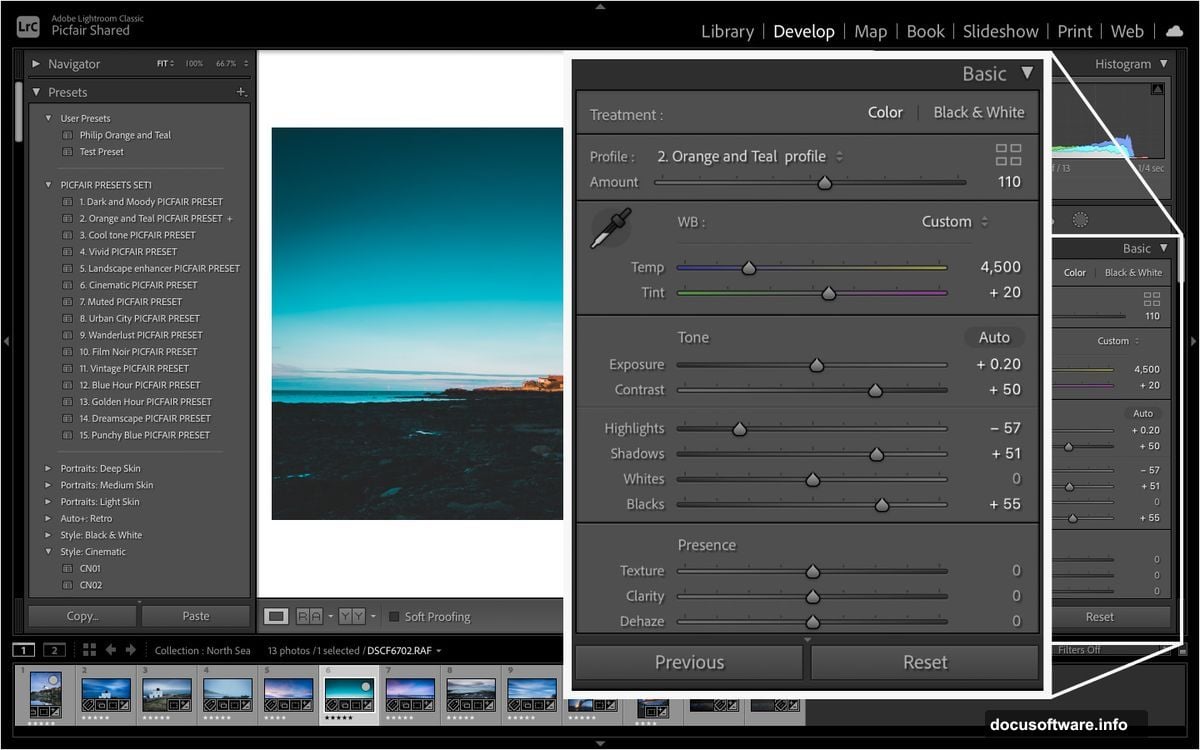Click the forward arrow in the filmstrip bar
This screenshot has width=1200, height=750.
pos(131,649)
